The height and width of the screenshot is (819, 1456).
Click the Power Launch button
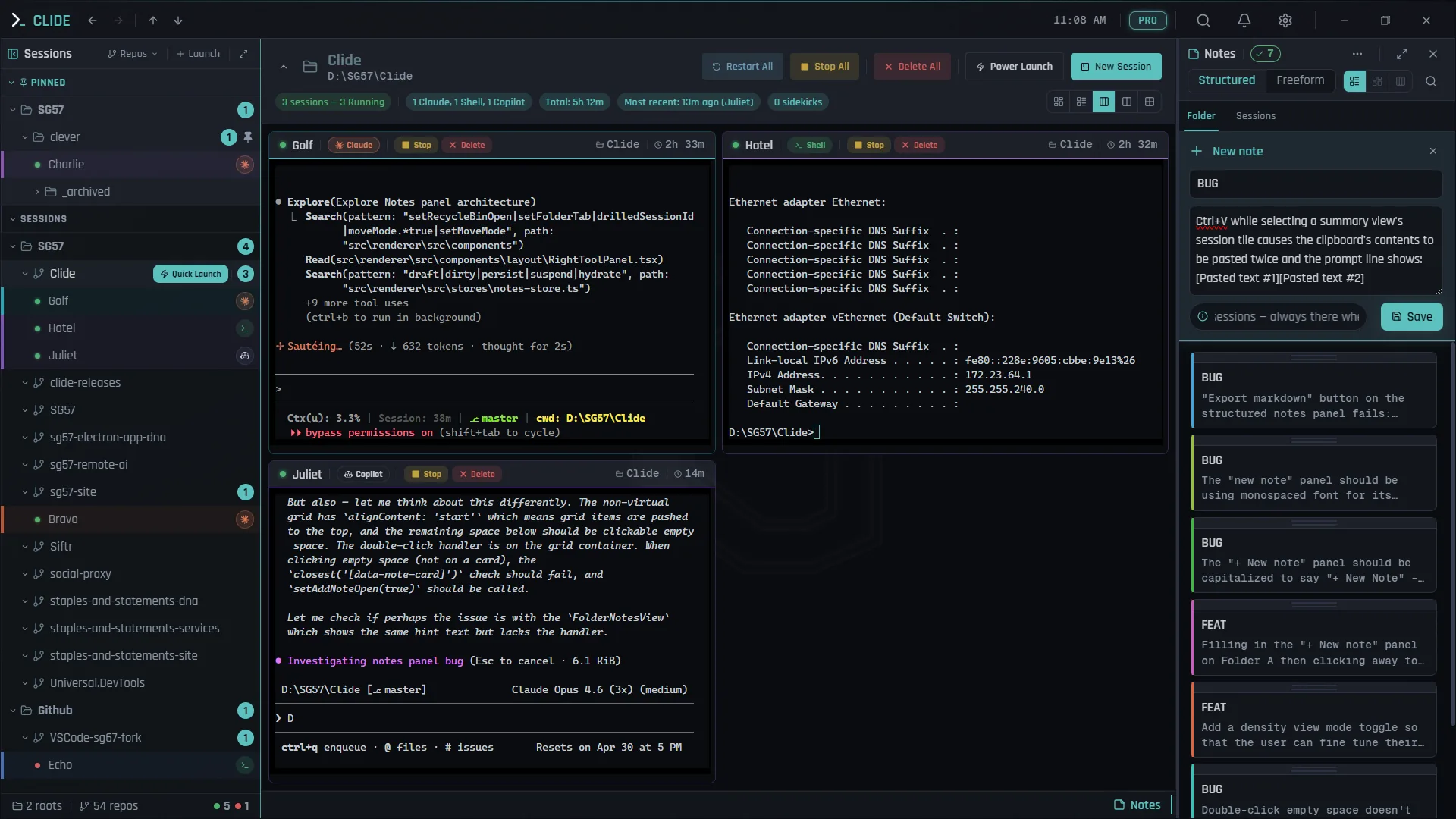coord(1014,67)
